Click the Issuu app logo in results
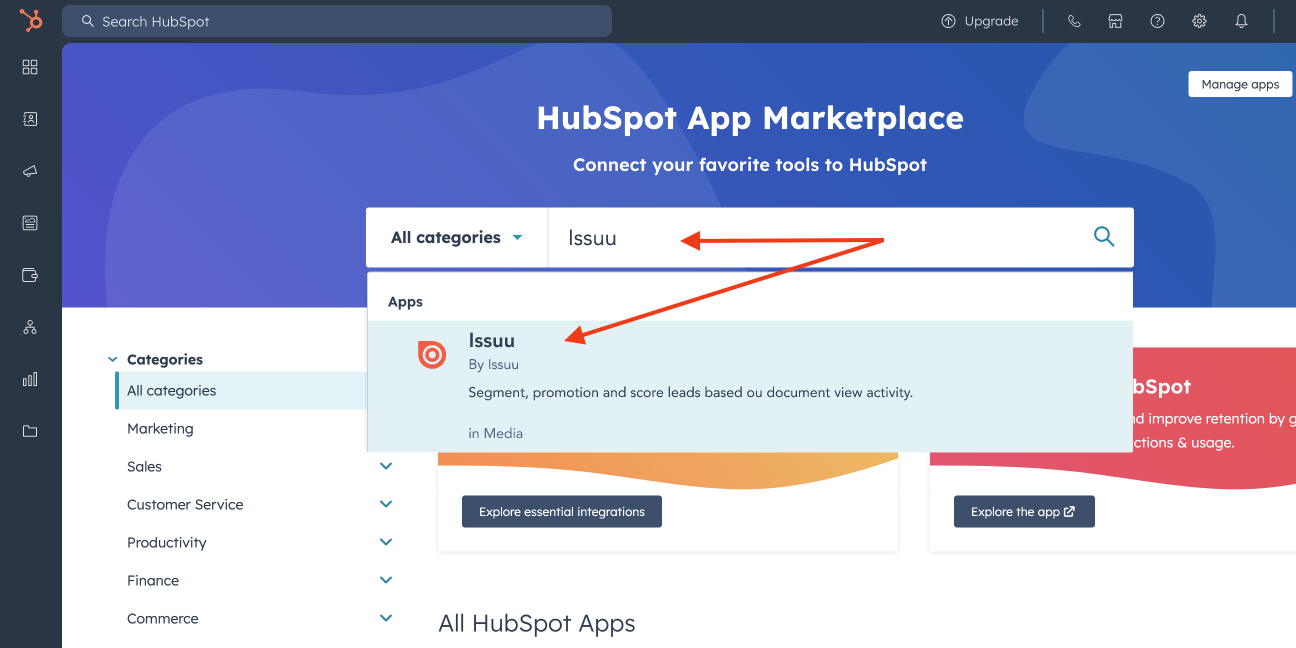Viewport: 1296px width, 648px height. [x=432, y=354]
